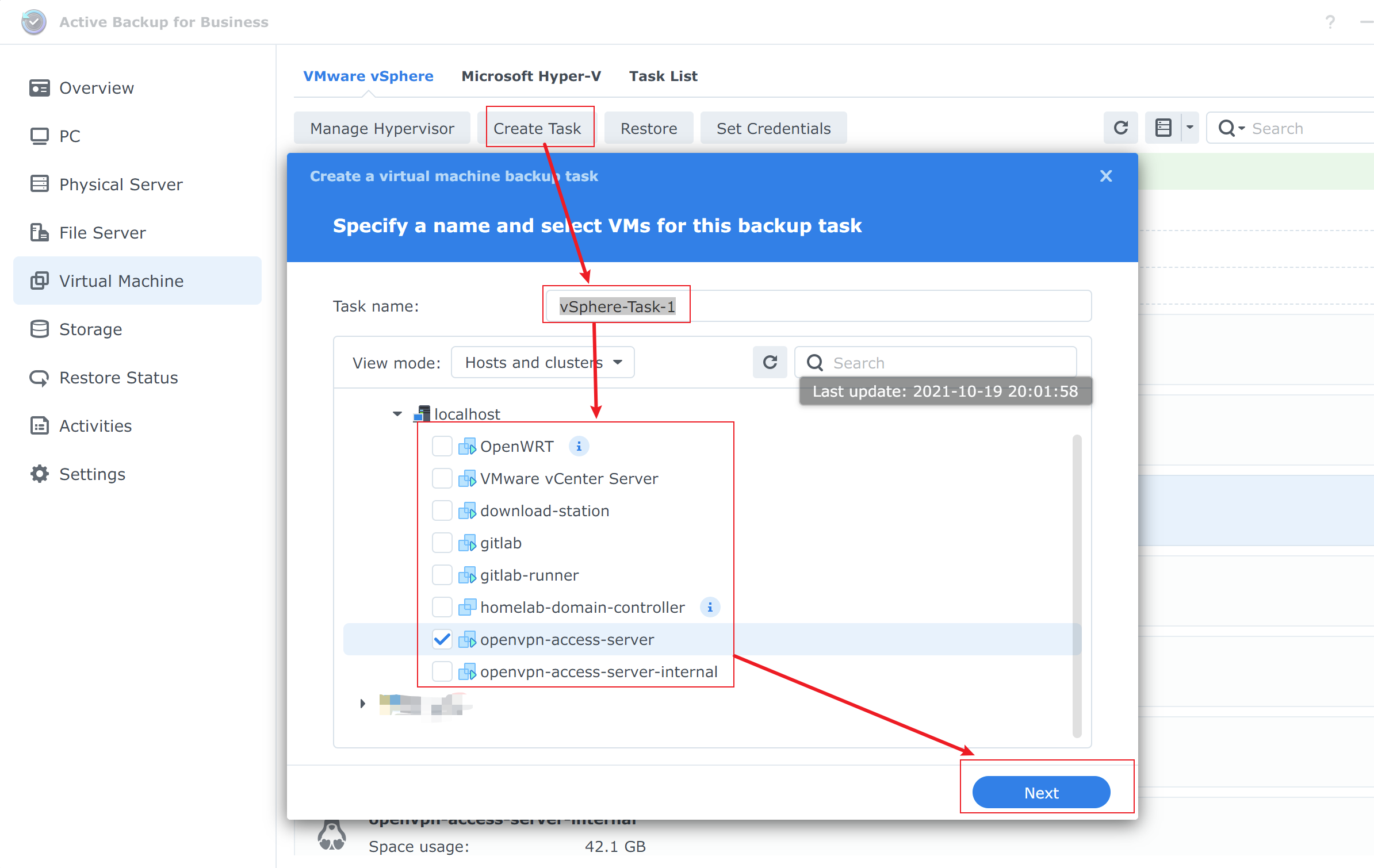Viewport: 1374px width, 868px height.
Task: Click the Manage Hypervisor button
Action: (382, 128)
